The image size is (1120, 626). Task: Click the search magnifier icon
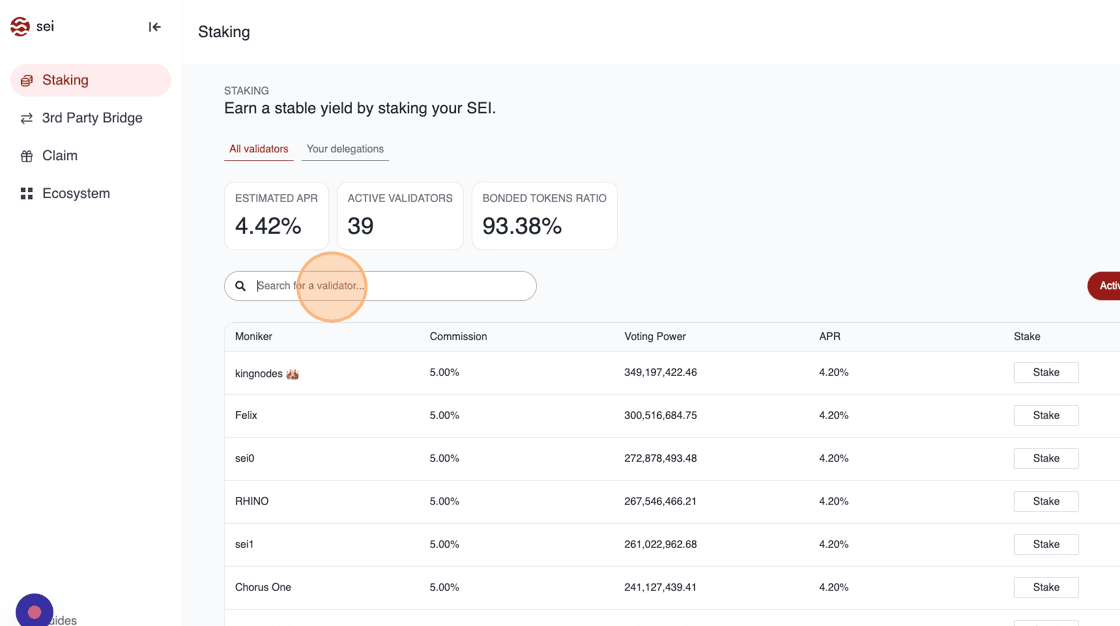pyautogui.click(x=241, y=286)
